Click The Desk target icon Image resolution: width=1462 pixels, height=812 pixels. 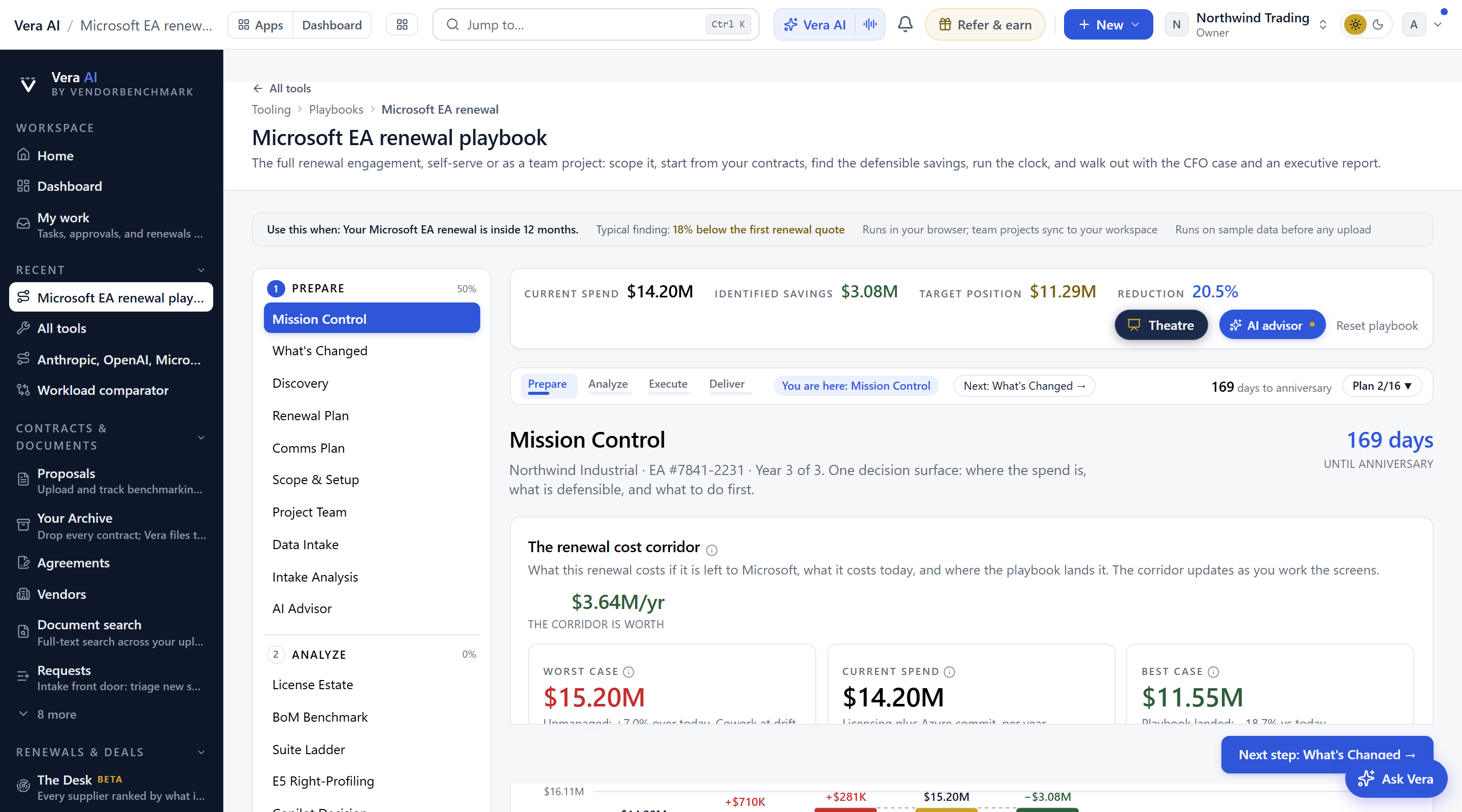click(23, 786)
